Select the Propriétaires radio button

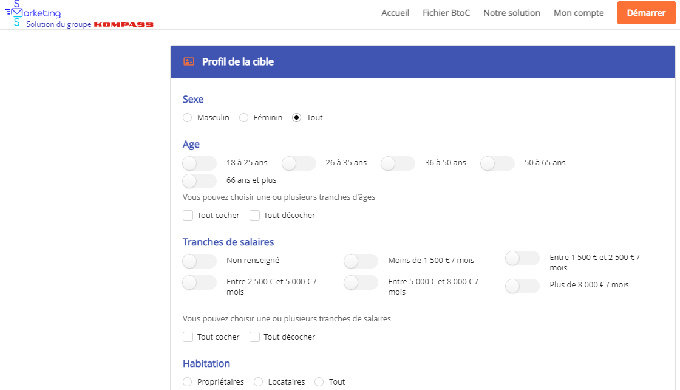tap(187, 382)
